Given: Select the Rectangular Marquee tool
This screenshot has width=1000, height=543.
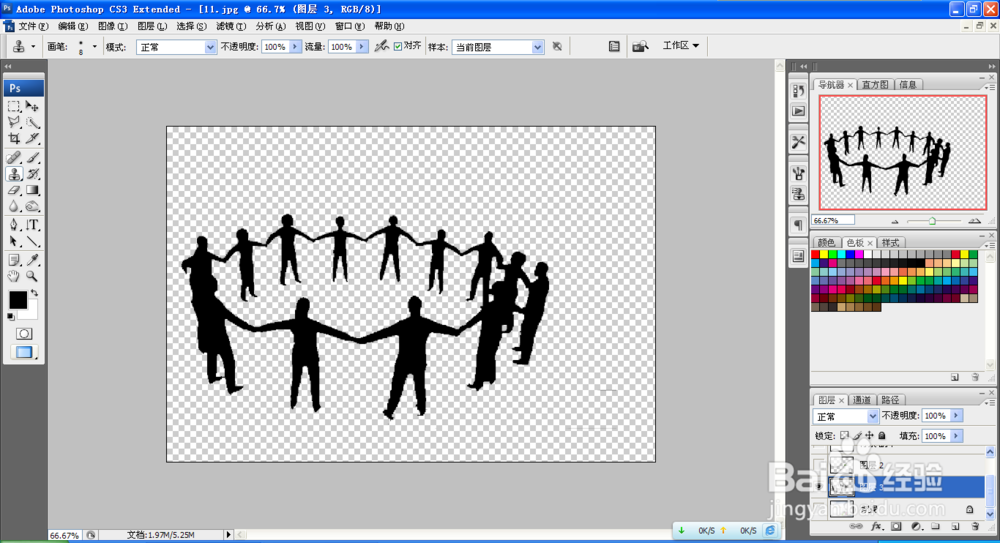Looking at the screenshot, I should coord(14,107).
